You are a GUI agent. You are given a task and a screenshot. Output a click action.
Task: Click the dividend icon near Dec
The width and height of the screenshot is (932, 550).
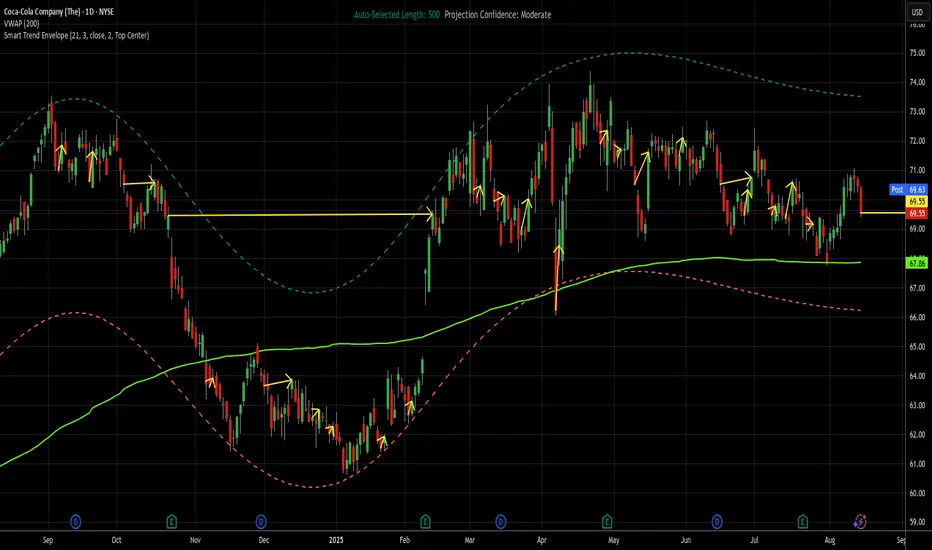pyautogui.click(x=261, y=522)
